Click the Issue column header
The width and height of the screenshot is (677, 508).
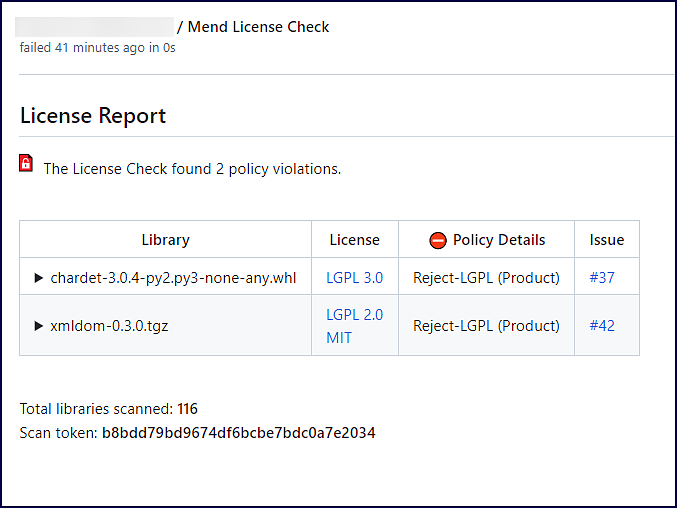[x=606, y=240]
